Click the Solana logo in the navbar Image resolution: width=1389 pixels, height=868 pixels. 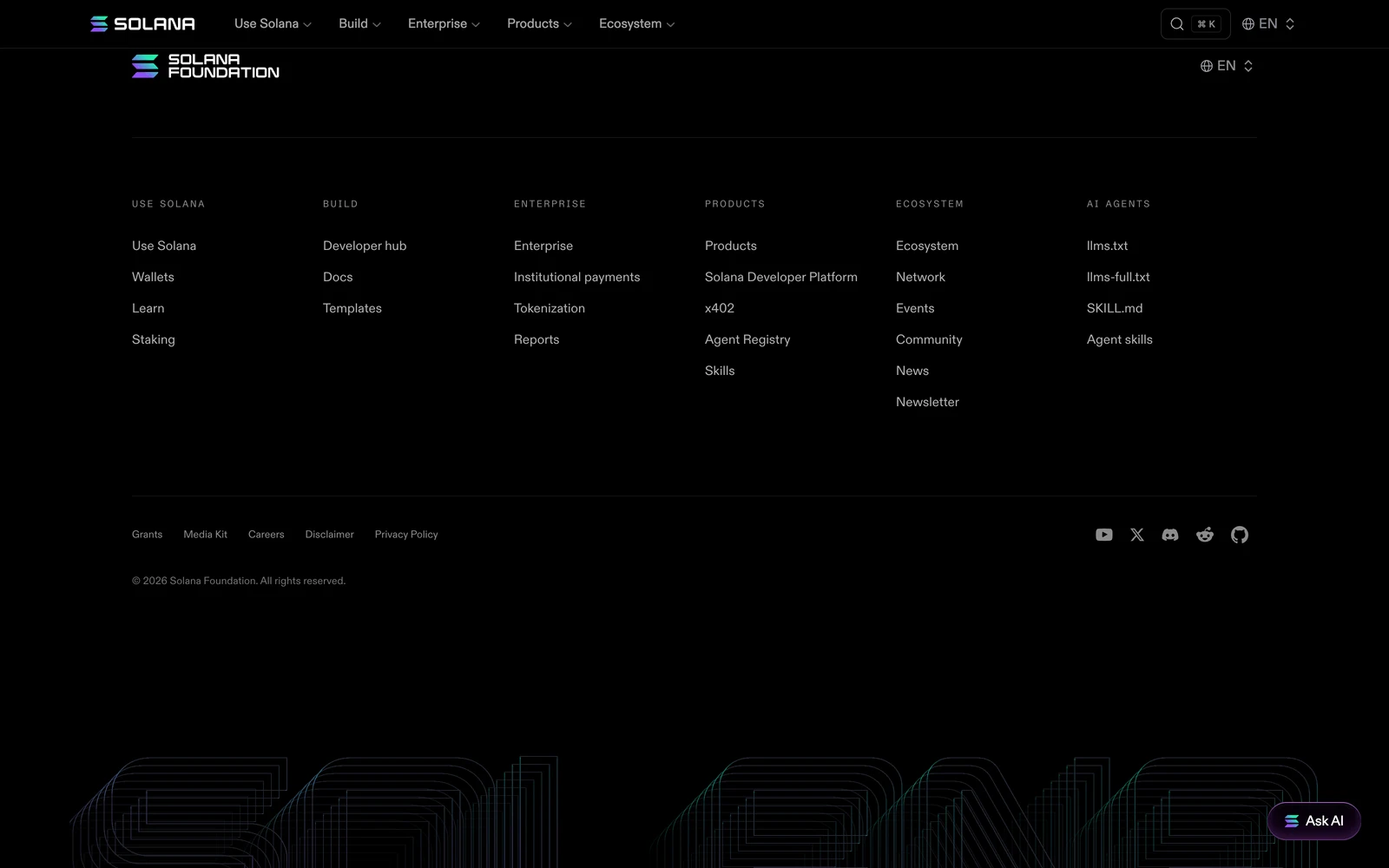coord(142,23)
